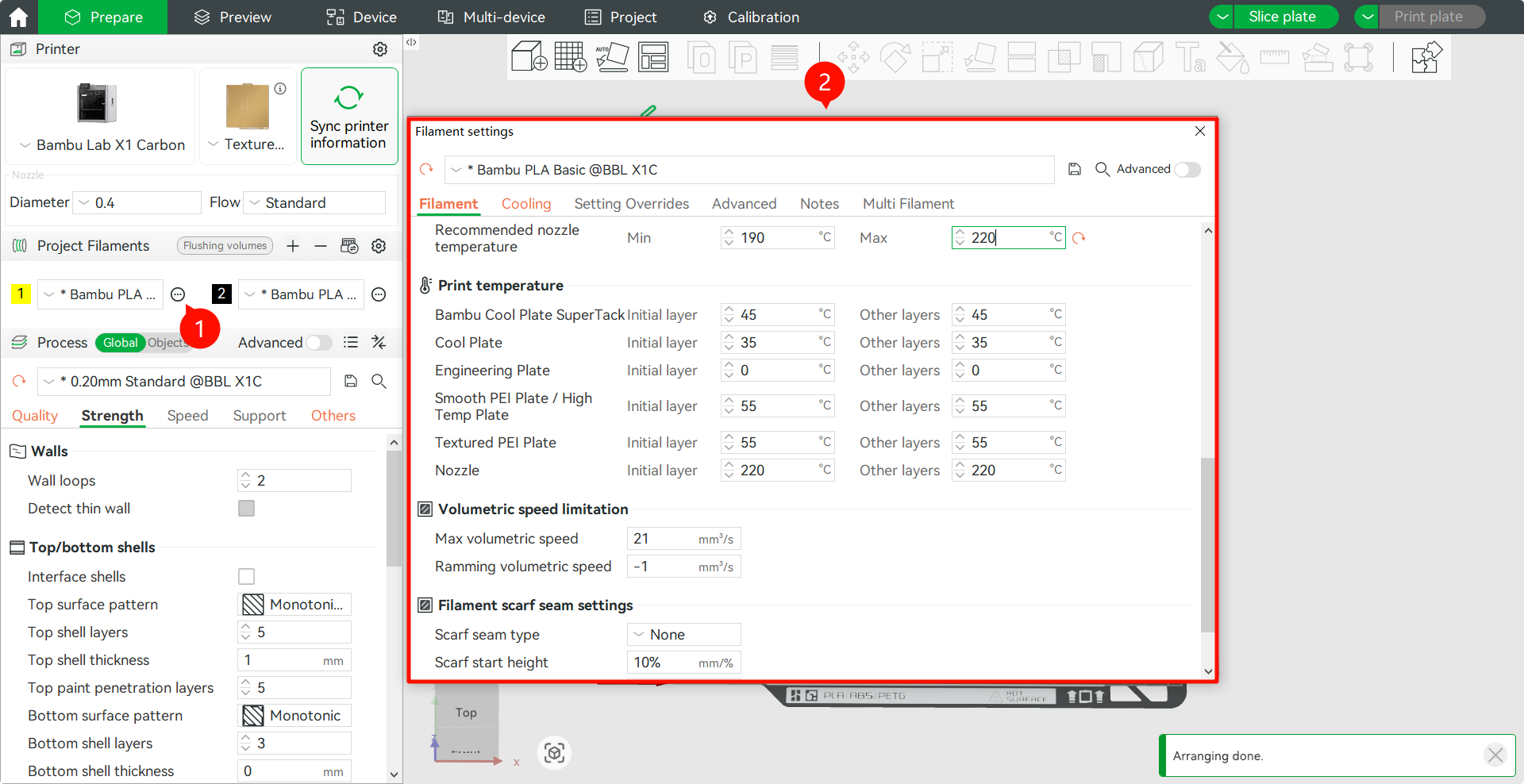Switch to Device tab
1524x784 pixels.
pos(361,17)
